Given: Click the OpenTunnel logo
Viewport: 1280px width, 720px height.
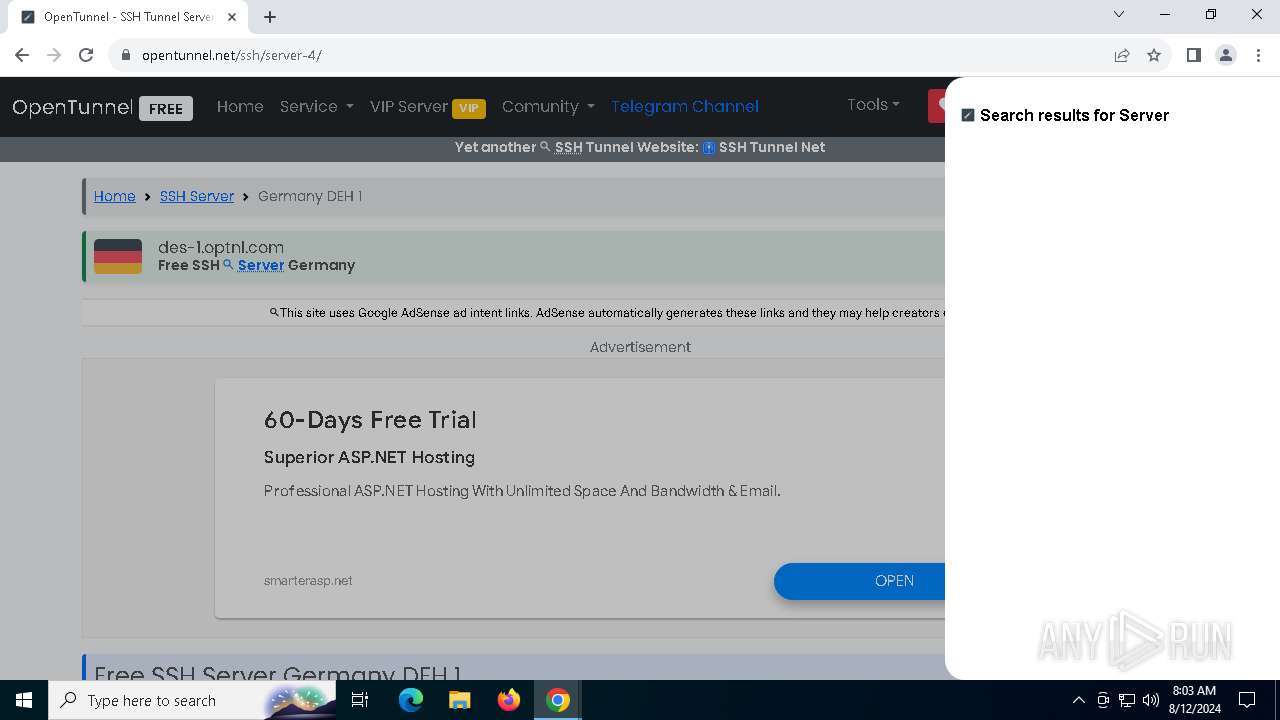Looking at the screenshot, I should pyautogui.click(x=72, y=107).
